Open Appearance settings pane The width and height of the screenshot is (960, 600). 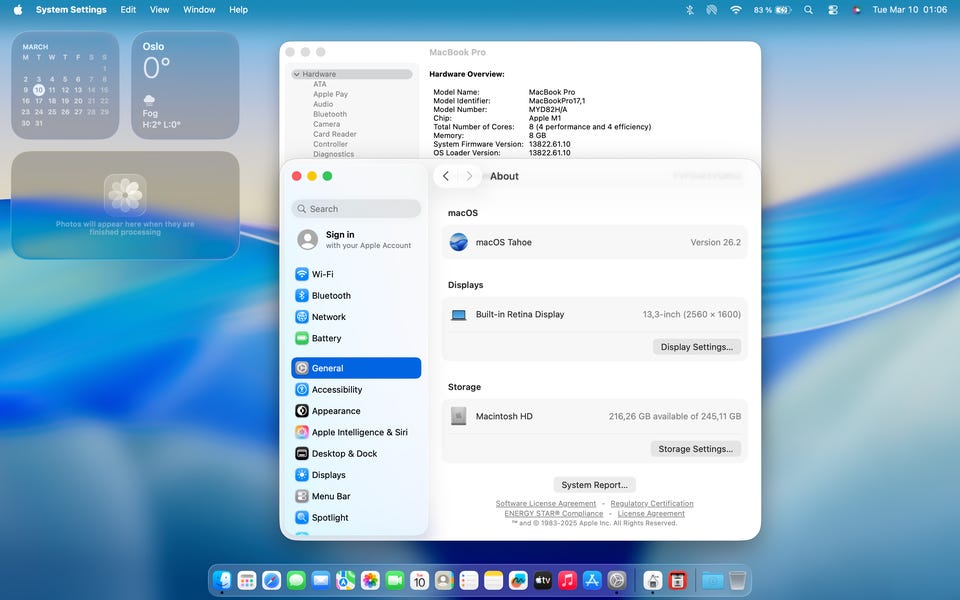click(336, 411)
